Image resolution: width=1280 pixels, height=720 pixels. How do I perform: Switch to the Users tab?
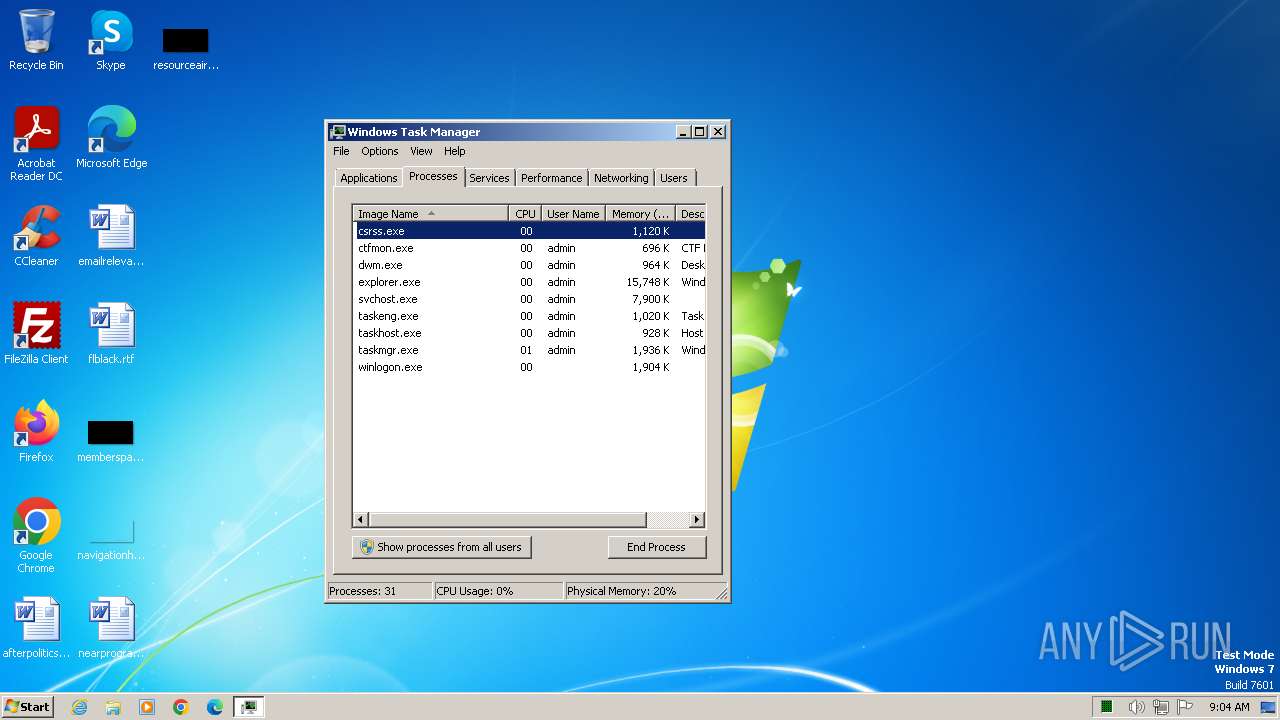click(x=674, y=178)
